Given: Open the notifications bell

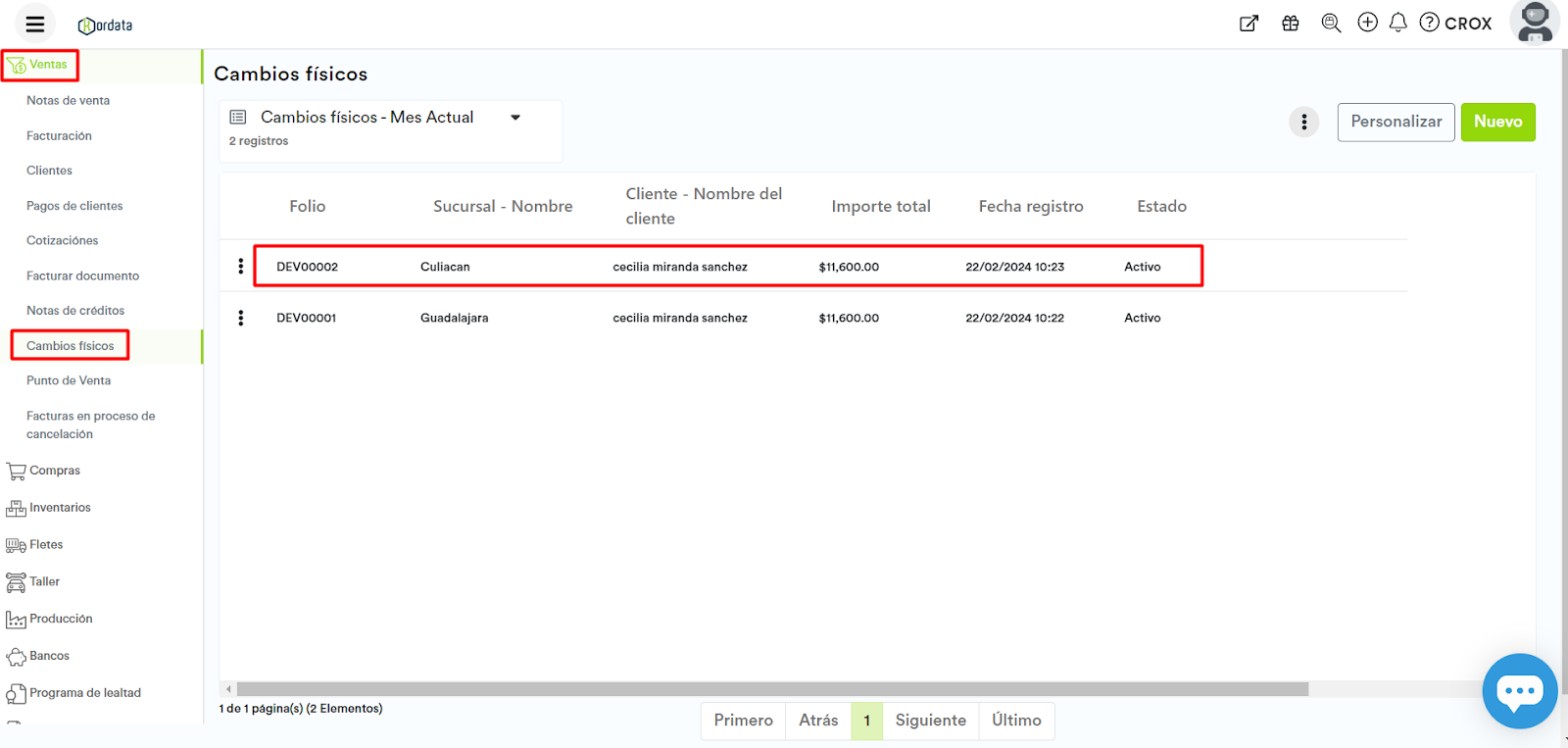Looking at the screenshot, I should 1398,23.
